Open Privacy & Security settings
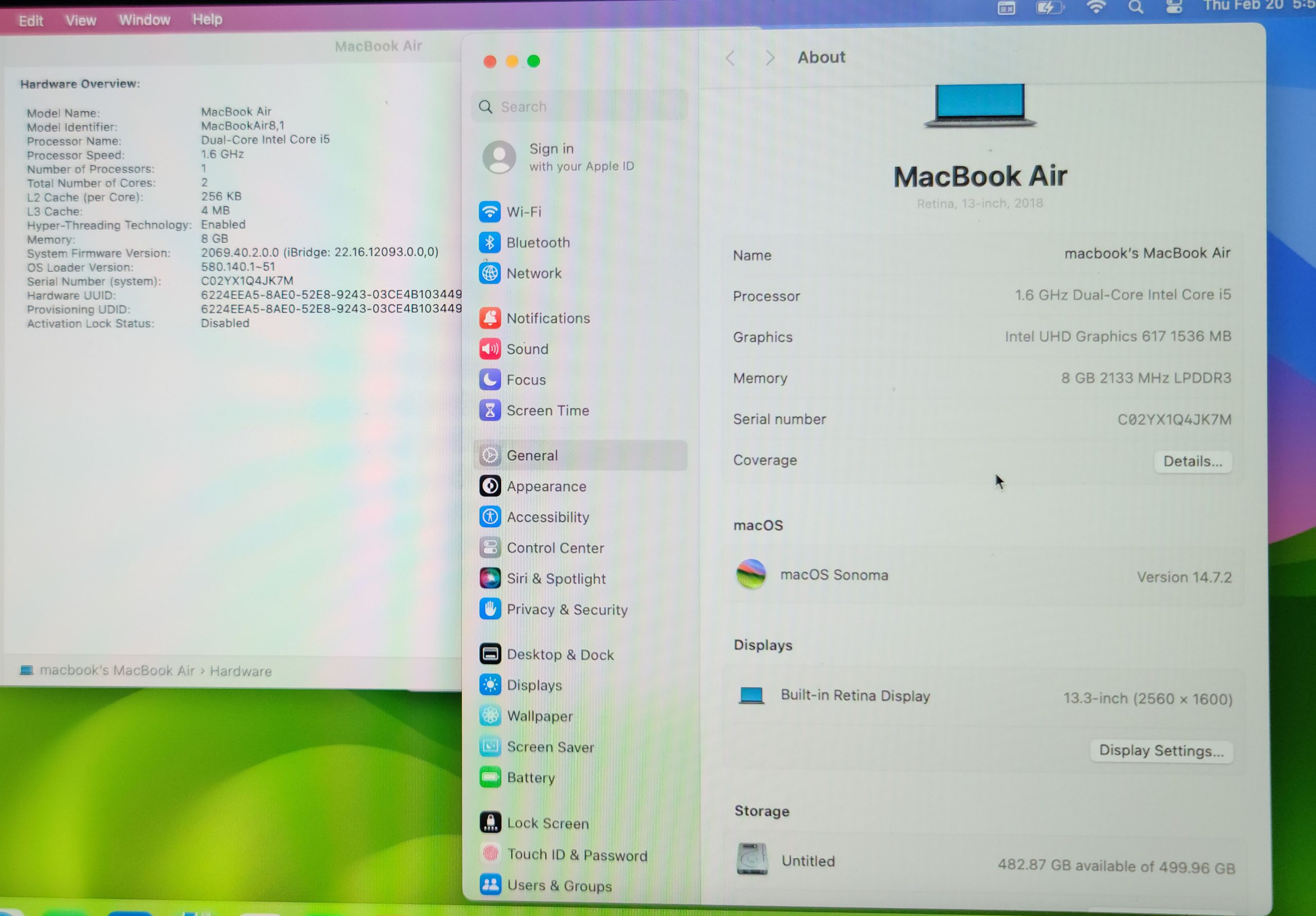The width and height of the screenshot is (1316, 916). click(566, 609)
